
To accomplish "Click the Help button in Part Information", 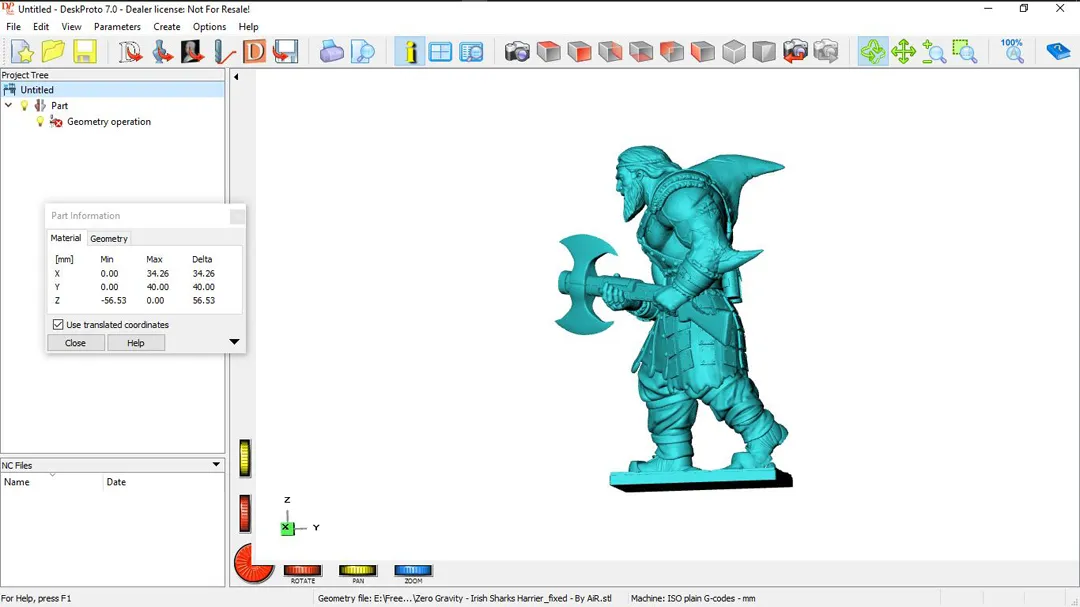I will [136, 343].
